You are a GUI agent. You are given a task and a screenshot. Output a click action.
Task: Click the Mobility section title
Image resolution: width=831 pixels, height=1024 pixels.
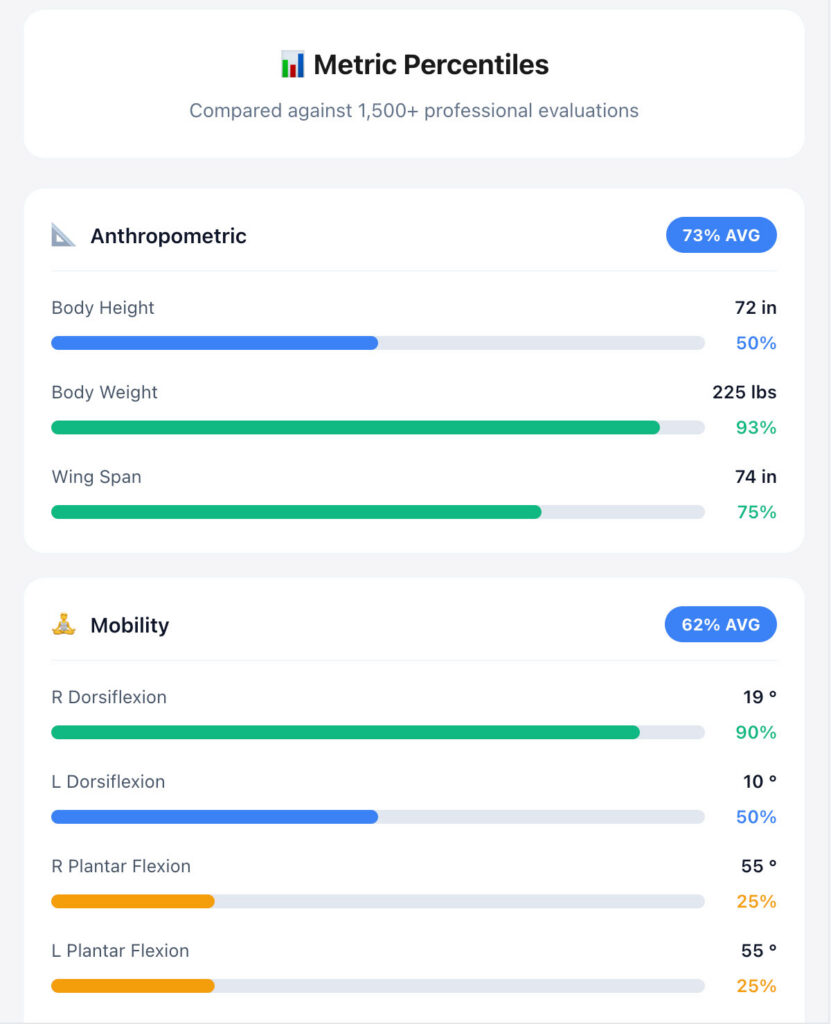coord(130,625)
